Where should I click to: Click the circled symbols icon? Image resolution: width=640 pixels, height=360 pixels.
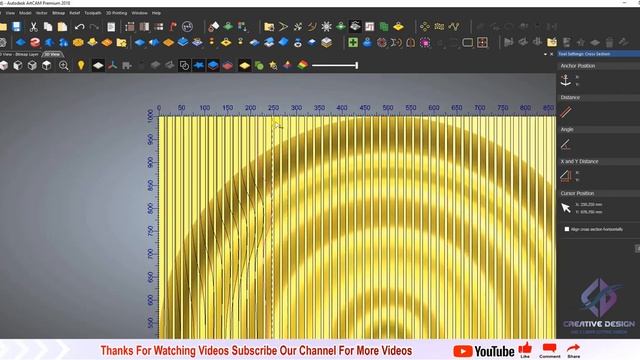click(x=187, y=27)
